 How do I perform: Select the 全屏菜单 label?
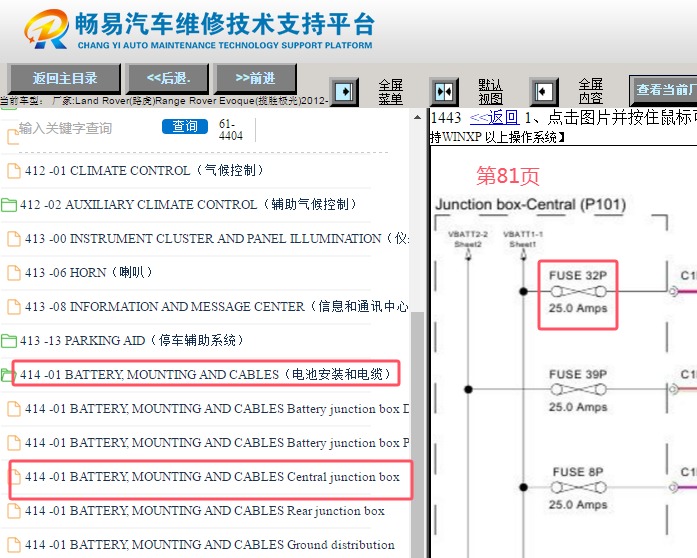pyautogui.click(x=391, y=92)
